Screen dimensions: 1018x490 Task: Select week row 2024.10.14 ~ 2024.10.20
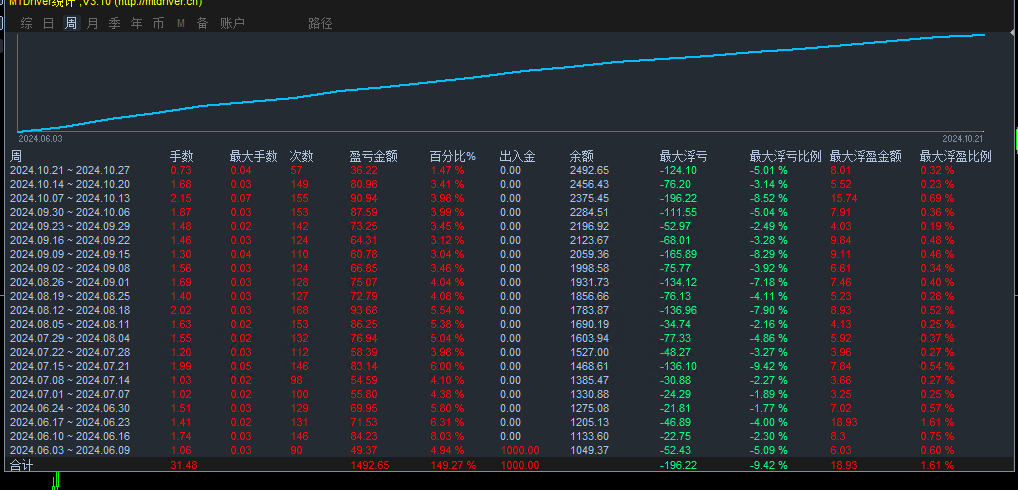tap(509, 184)
